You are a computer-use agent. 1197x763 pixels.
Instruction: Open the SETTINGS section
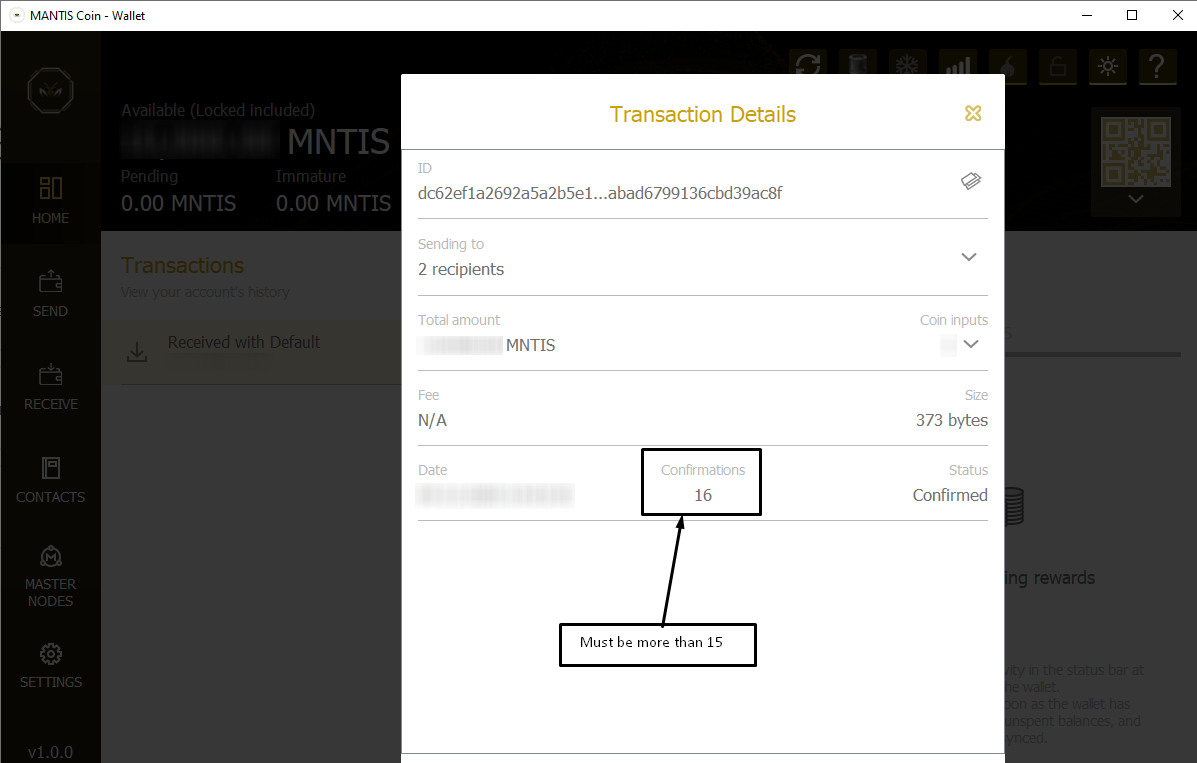50,666
